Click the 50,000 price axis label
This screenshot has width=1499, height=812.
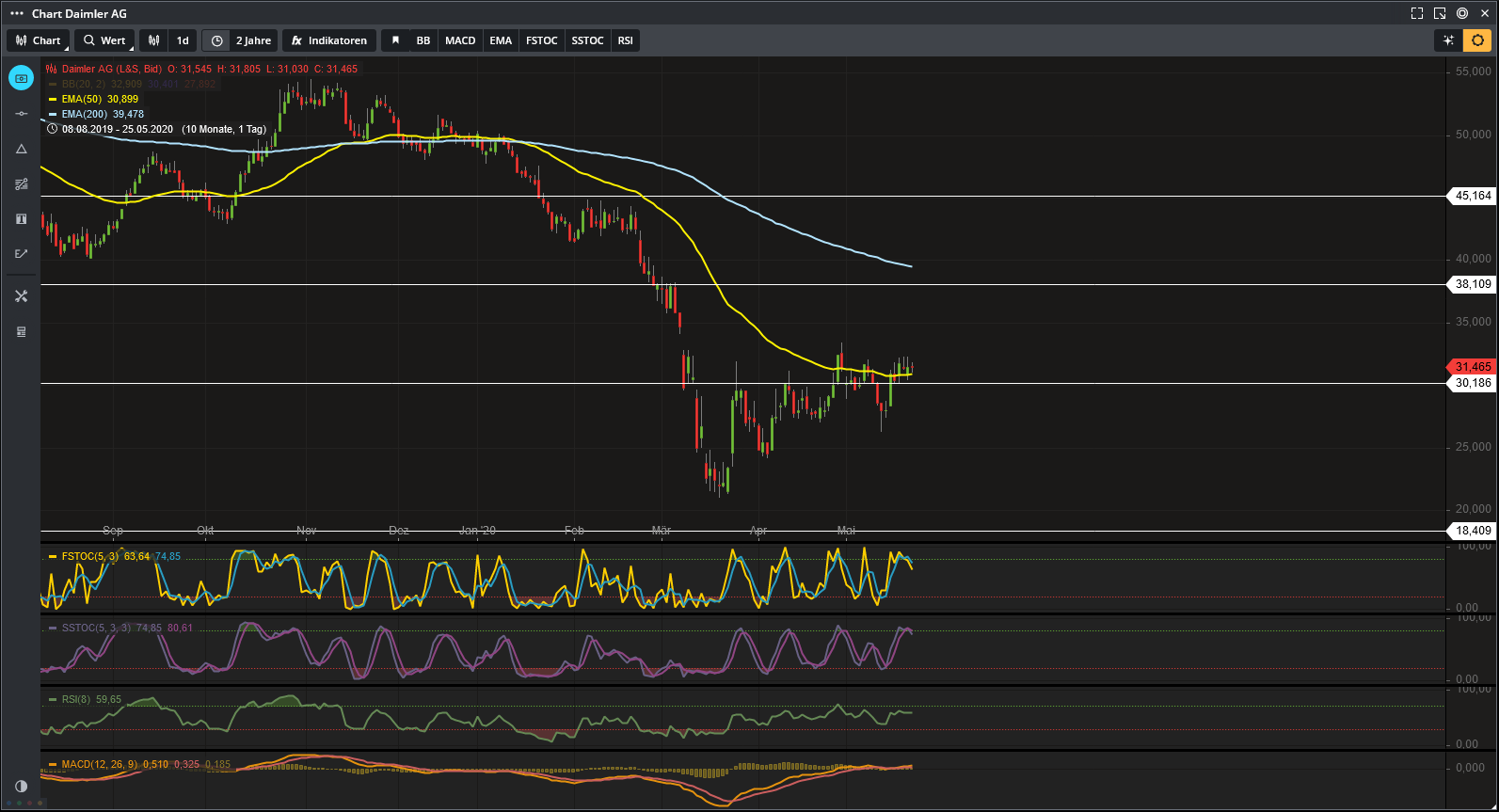pyautogui.click(x=1474, y=135)
